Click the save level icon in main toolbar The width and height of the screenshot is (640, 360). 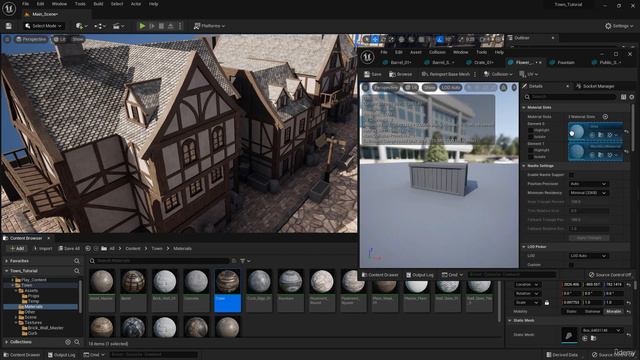click(9, 26)
